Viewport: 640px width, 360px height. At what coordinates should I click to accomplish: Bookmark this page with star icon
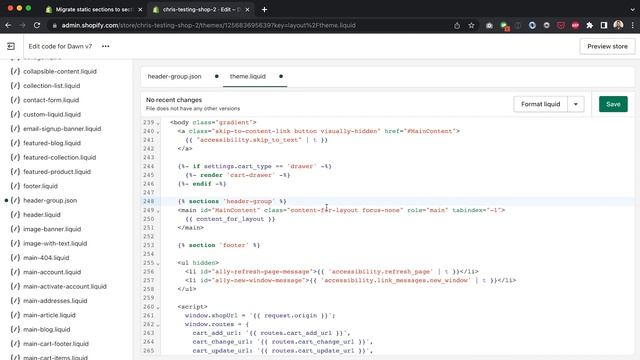click(471, 25)
